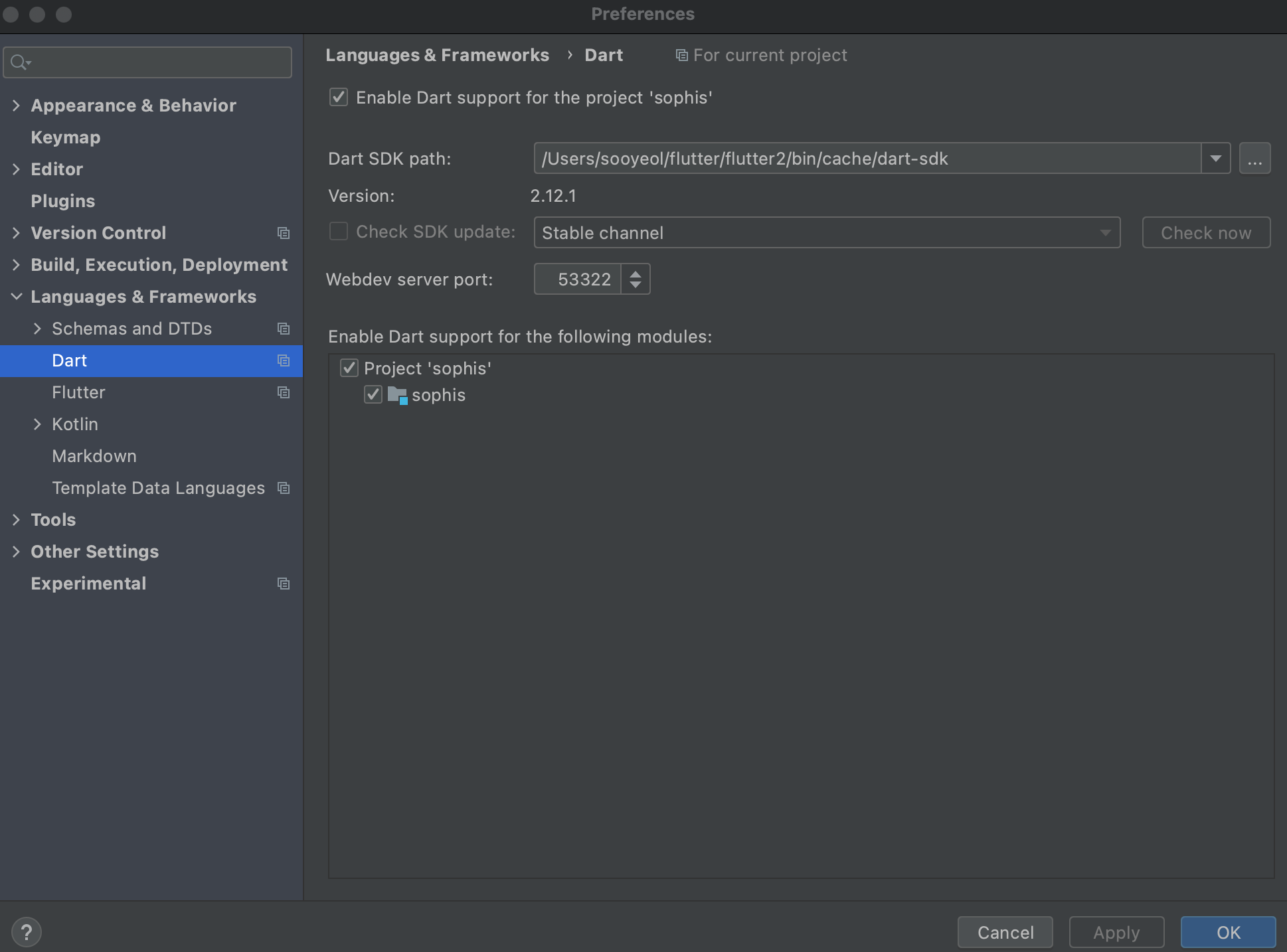1287x952 pixels.
Task: Uncheck Enable Dart support for project 'sophis'
Action: pyautogui.click(x=339, y=98)
